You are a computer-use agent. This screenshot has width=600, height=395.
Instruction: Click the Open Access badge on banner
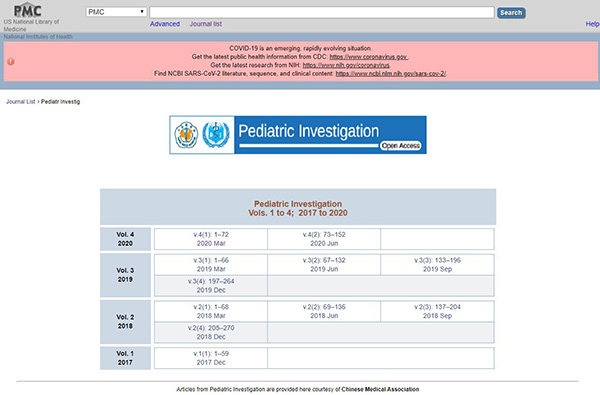point(401,145)
